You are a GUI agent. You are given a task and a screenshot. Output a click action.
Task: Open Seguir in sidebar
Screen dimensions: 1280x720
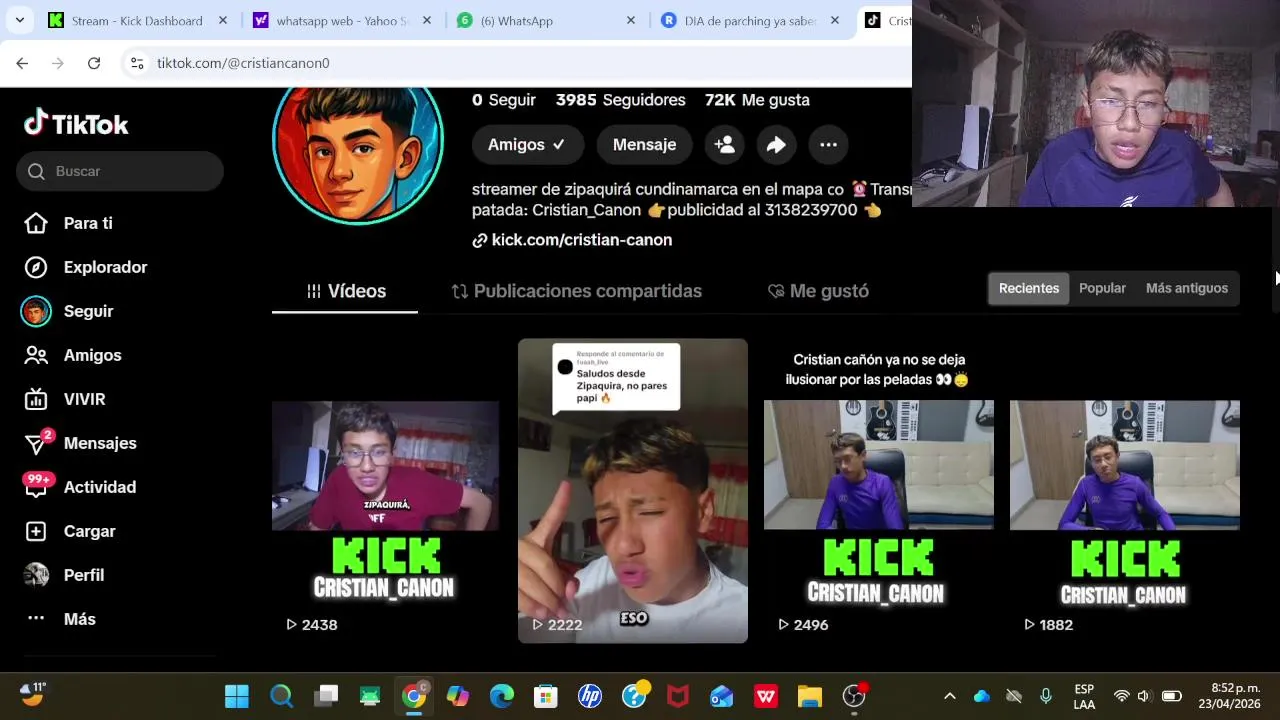point(88,311)
